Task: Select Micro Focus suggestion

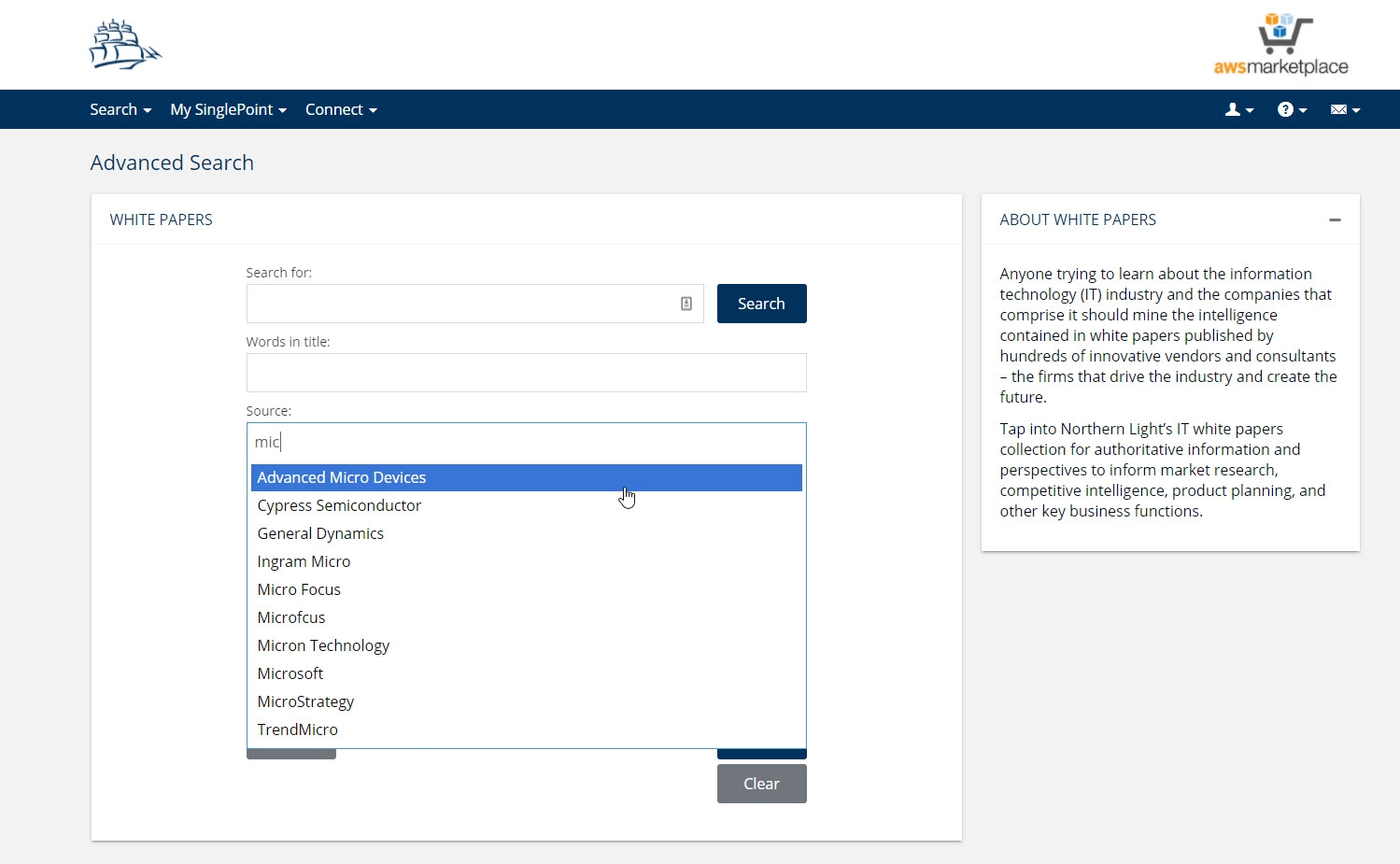Action: coord(526,589)
